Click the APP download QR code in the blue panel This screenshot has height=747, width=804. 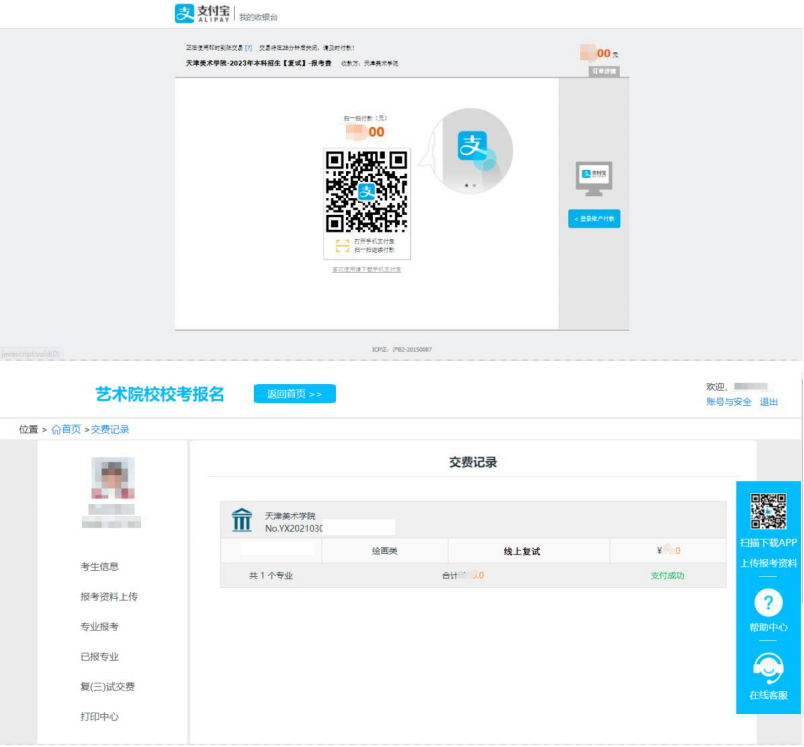pyautogui.click(x=768, y=511)
